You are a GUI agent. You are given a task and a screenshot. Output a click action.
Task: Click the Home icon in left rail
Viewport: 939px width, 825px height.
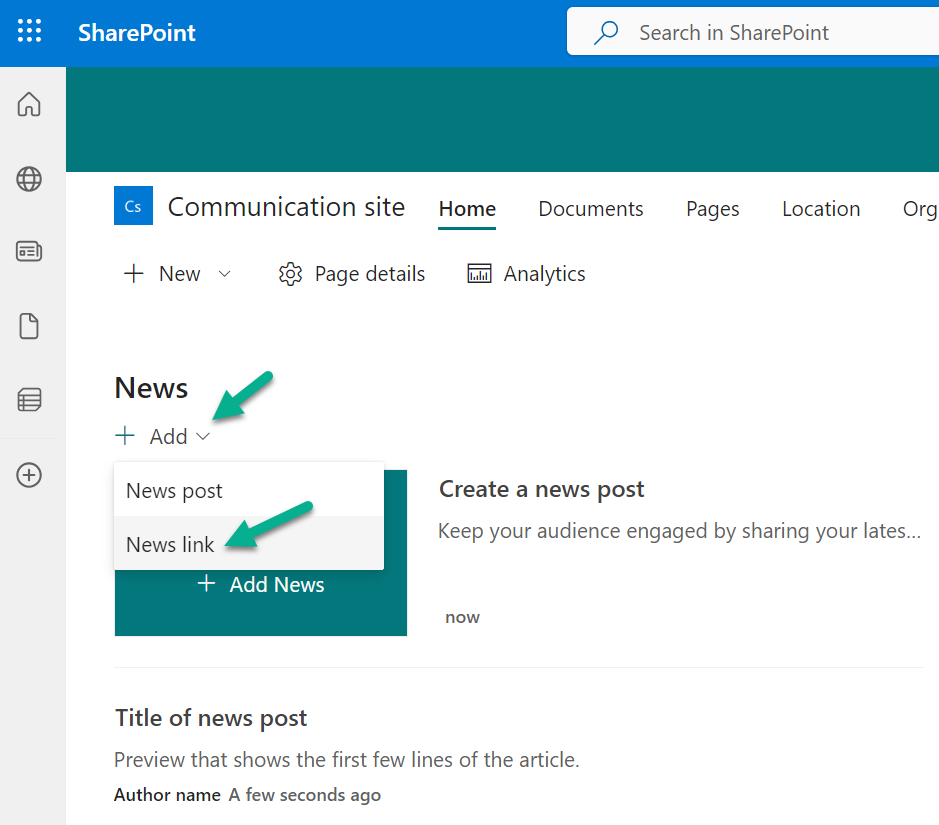29,104
